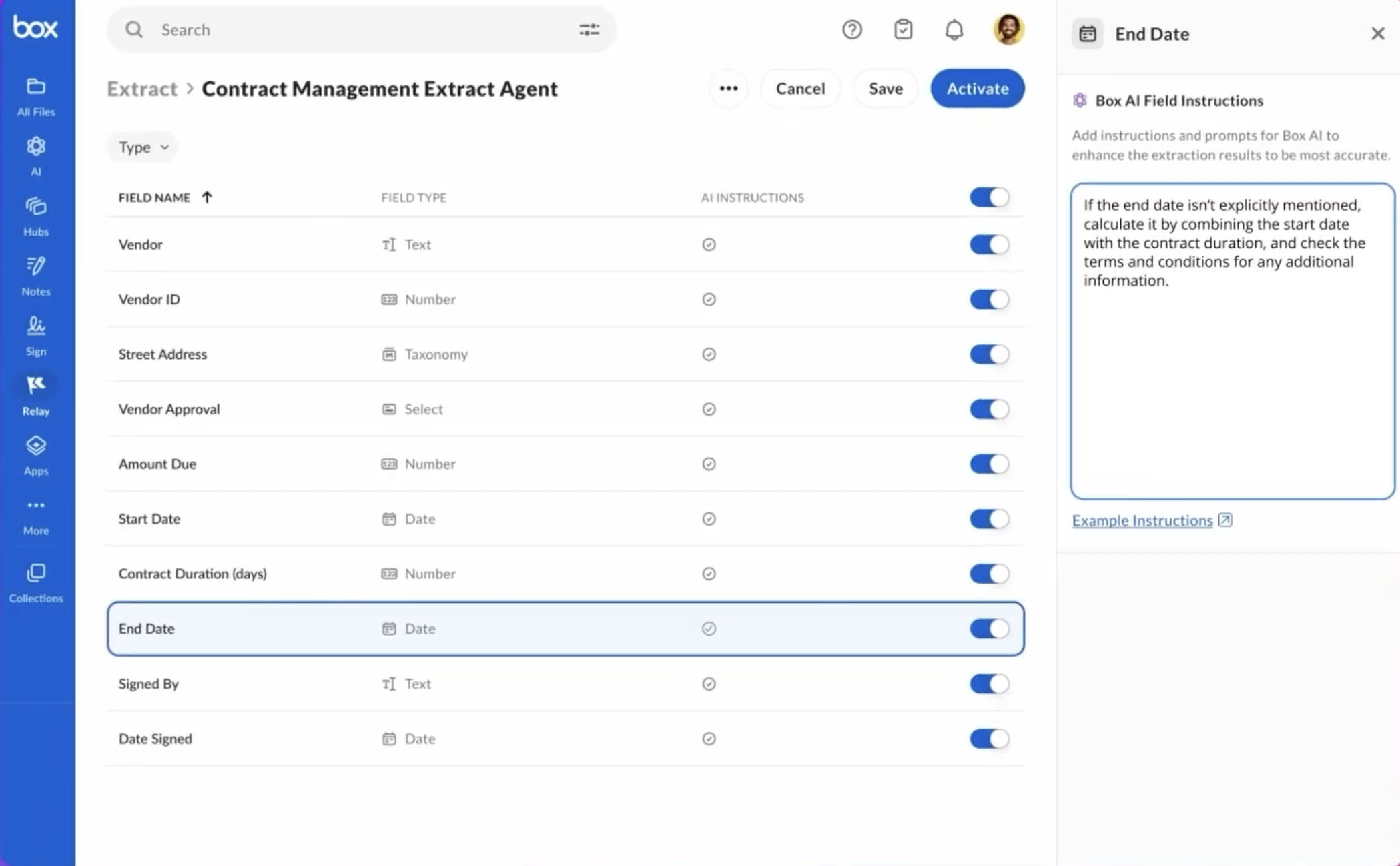Select the Contract Duration (days) row
The width and height of the screenshot is (1400, 866).
(565, 574)
